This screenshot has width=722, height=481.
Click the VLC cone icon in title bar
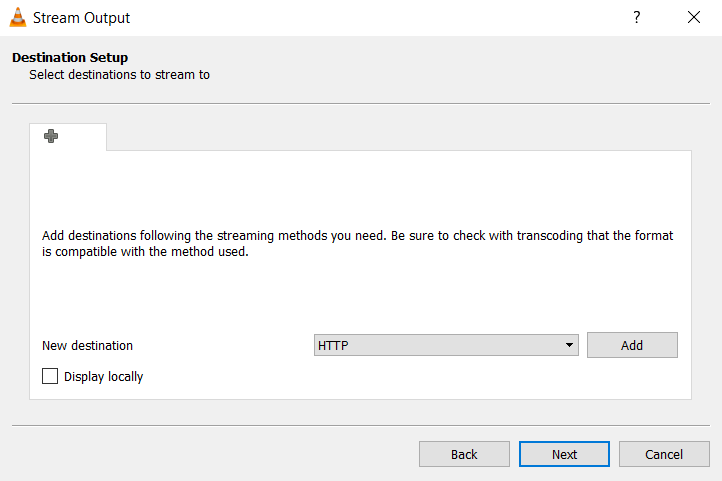tap(18, 18)
